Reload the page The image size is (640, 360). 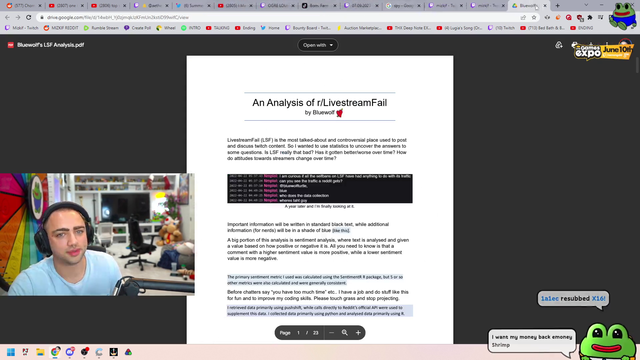(29, 17)
